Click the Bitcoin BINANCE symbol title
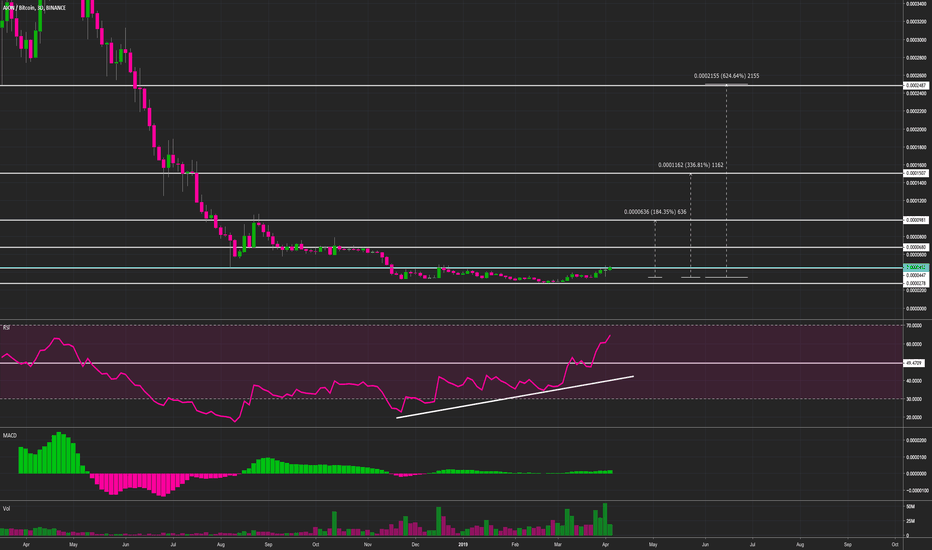Viewport: 932px width, 550px height. pyautogui.click(x=34, y=8)
